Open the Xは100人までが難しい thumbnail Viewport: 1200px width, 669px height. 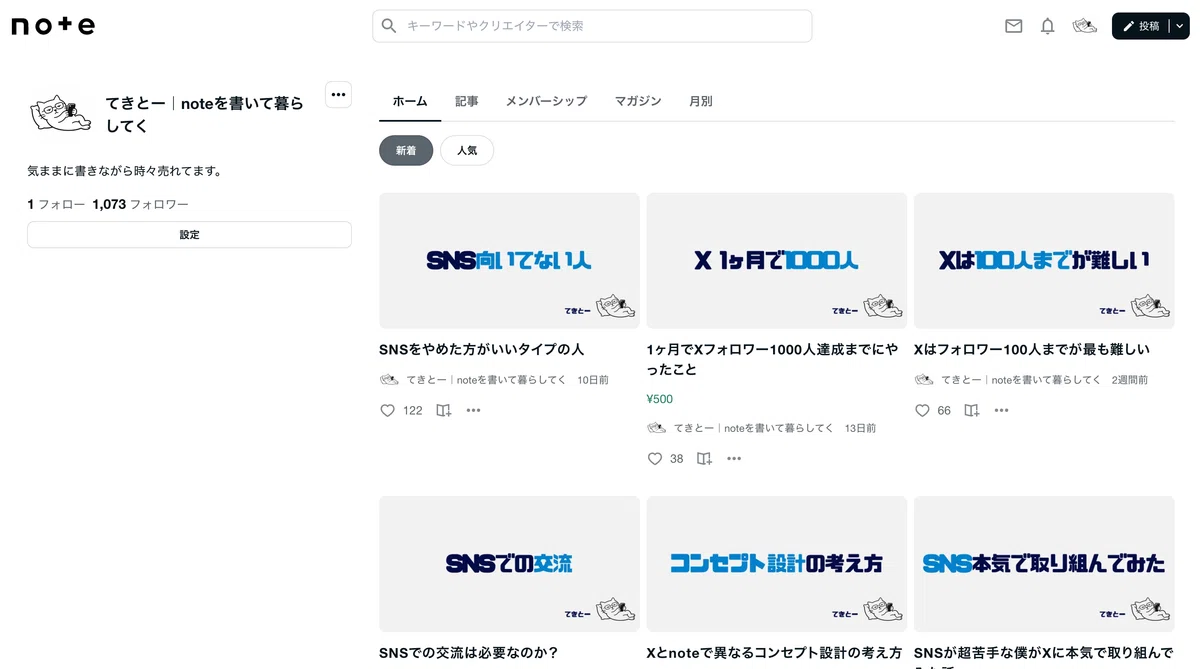(x=1044, y=261)
